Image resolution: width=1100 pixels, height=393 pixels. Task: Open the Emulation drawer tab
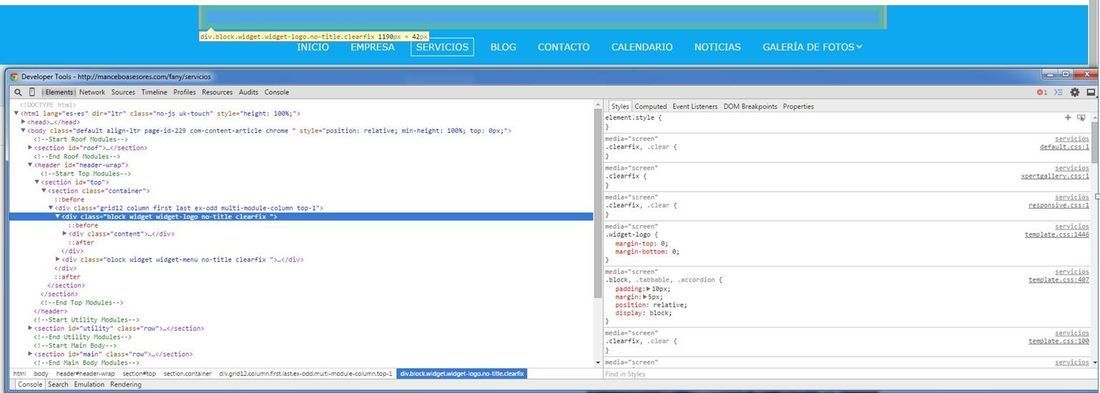pos(89,385)
